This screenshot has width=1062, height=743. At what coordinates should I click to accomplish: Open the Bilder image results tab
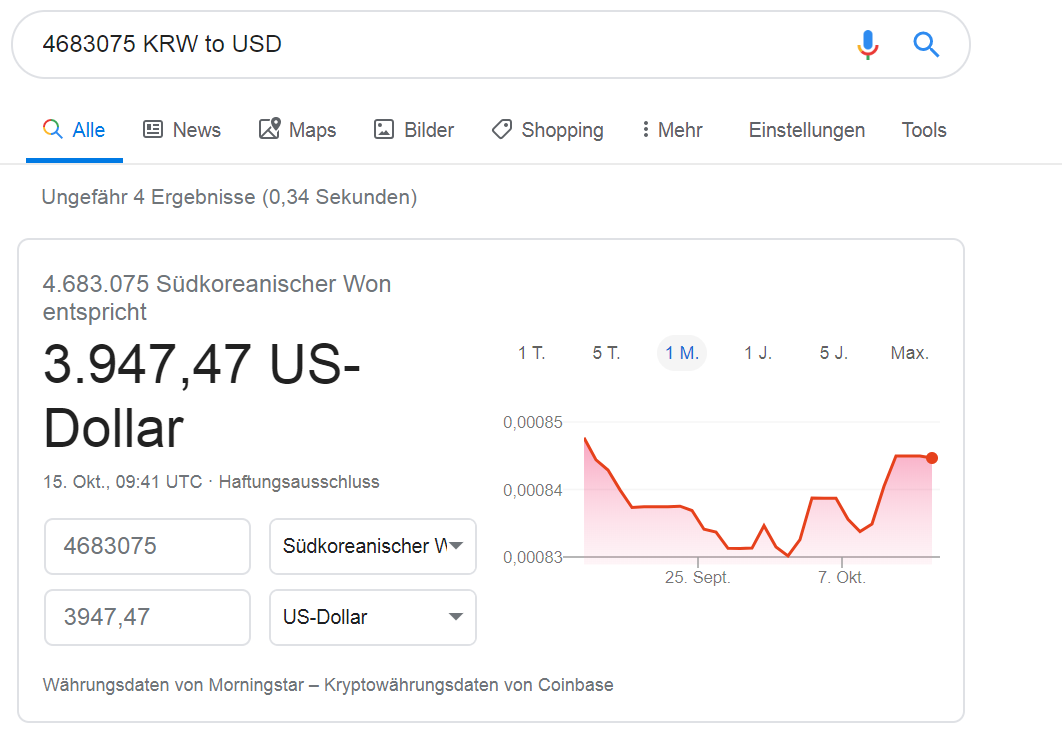tap(414, 129)
